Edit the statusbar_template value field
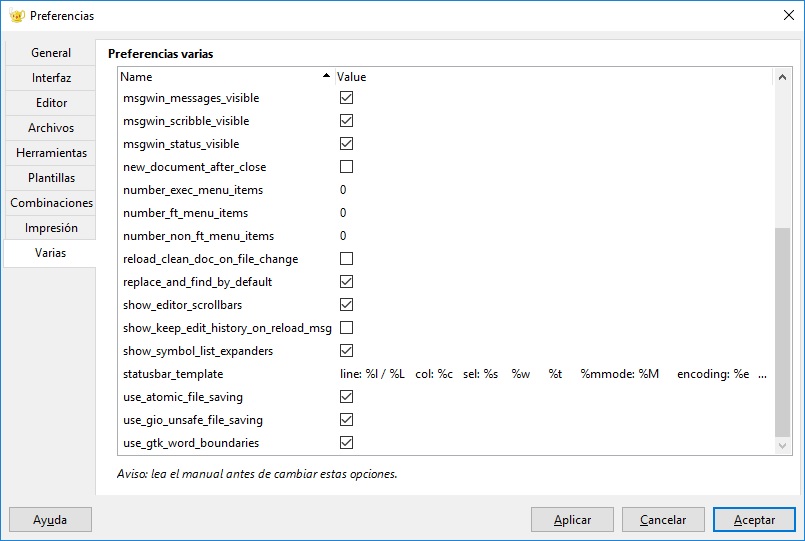This screenshot has height=541, width=805. click(x=553, y=374)
